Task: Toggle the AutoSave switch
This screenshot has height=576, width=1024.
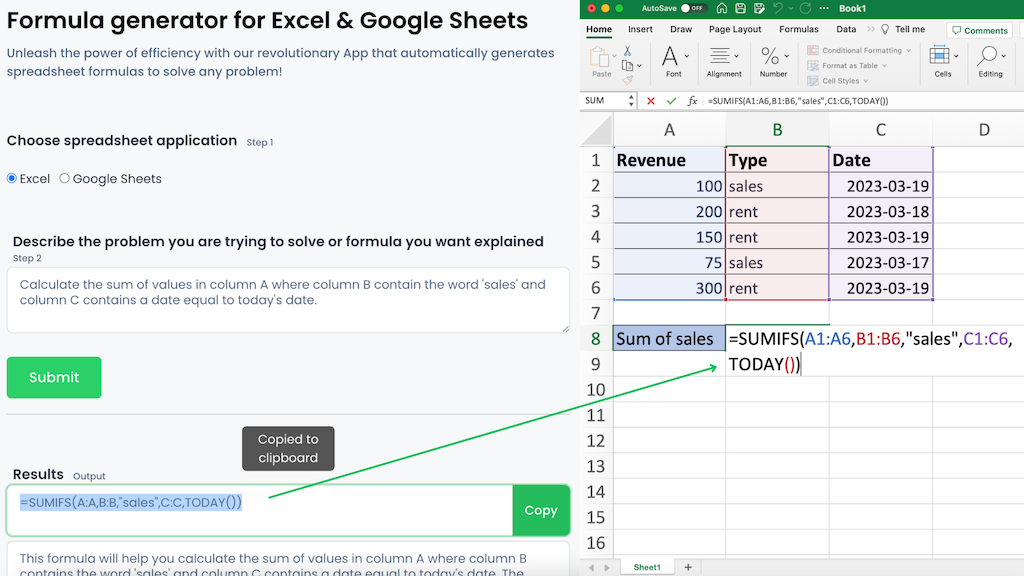Action: coord(694,8)
